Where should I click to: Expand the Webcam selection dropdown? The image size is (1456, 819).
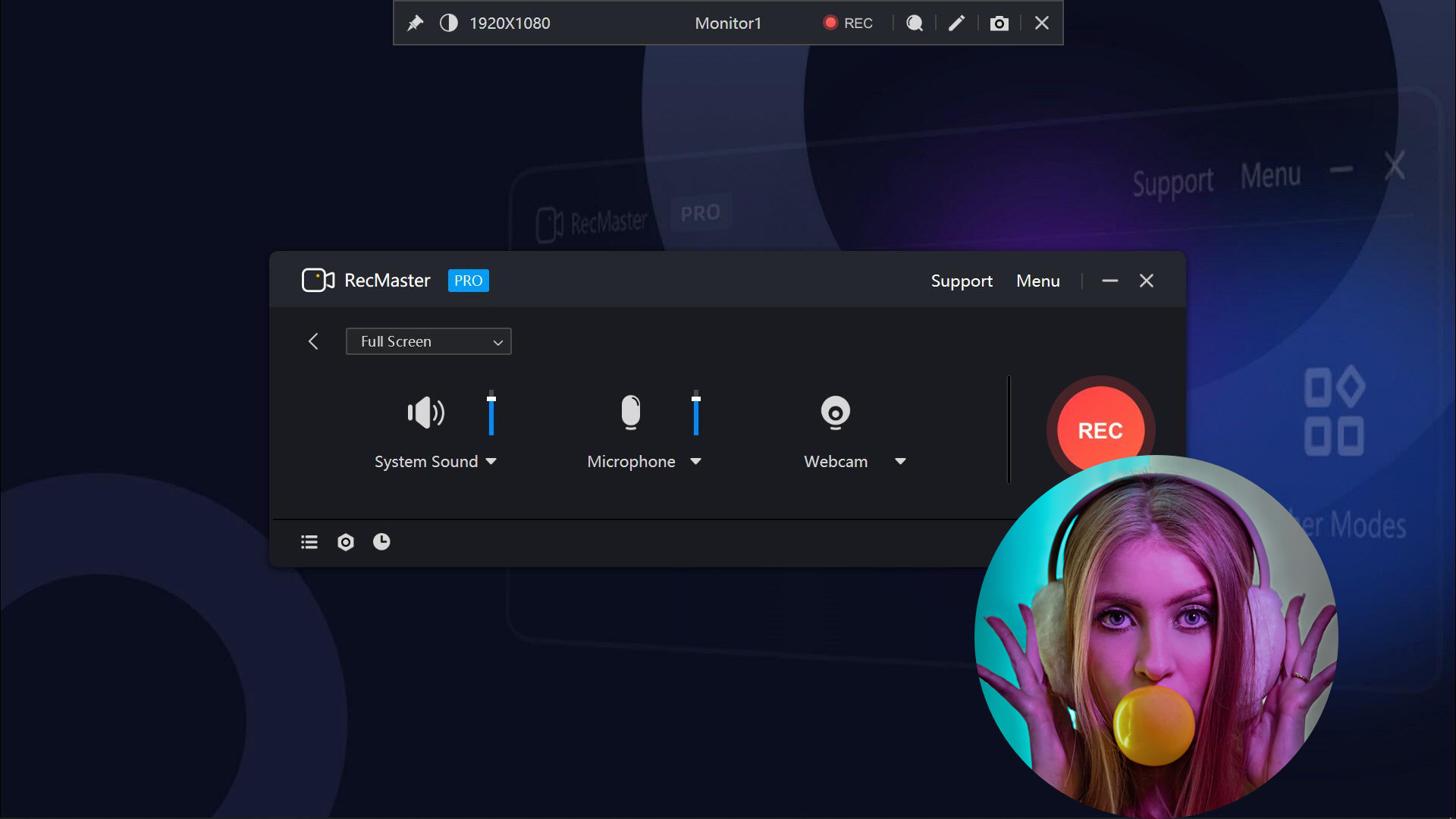pyautogui.click(x=901, y=461)
